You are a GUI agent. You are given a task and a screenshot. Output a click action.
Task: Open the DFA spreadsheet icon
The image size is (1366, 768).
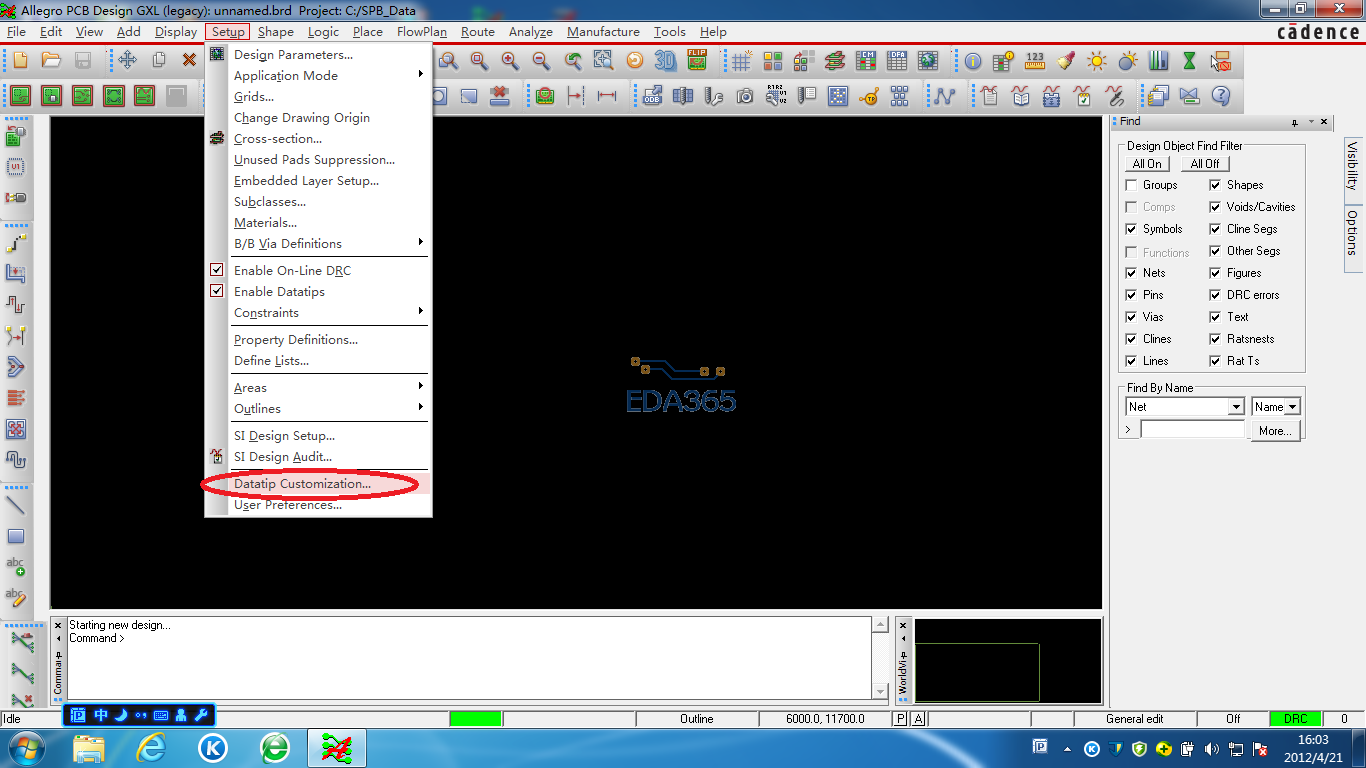(897, 60)
